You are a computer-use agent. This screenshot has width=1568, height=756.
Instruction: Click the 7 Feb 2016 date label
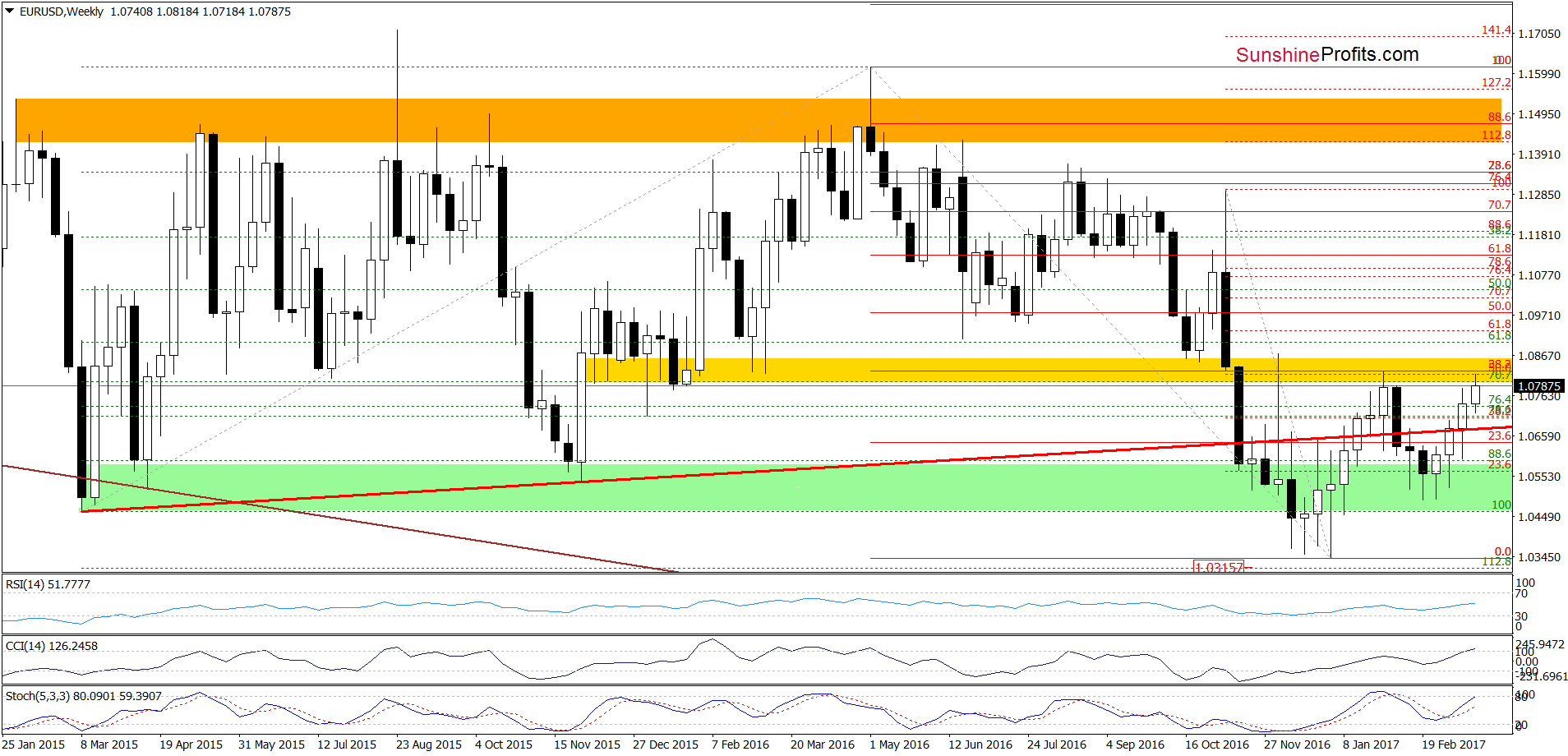740,744
